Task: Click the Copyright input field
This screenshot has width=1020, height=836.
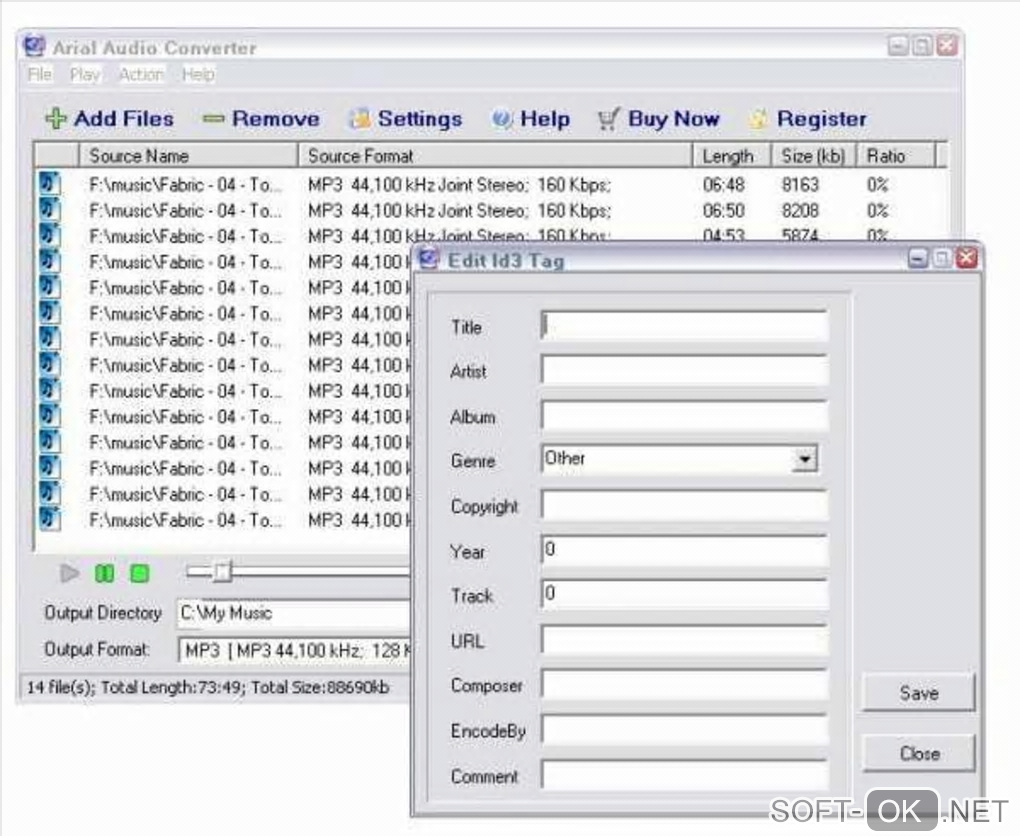Action: [684, 505]
